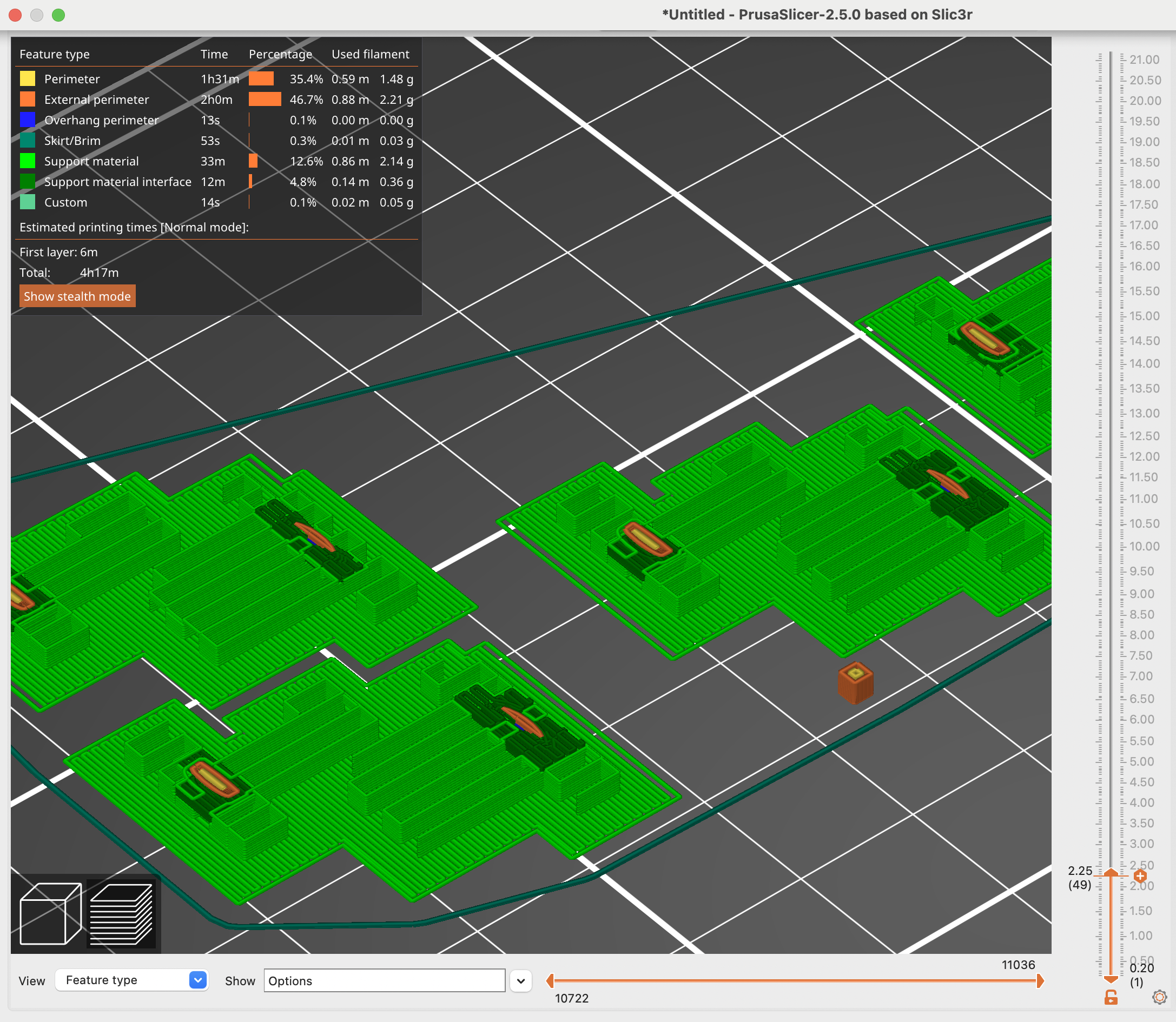Click the upper layer slider thumb
The image size is (1176, 1022).
[1111, 872]
